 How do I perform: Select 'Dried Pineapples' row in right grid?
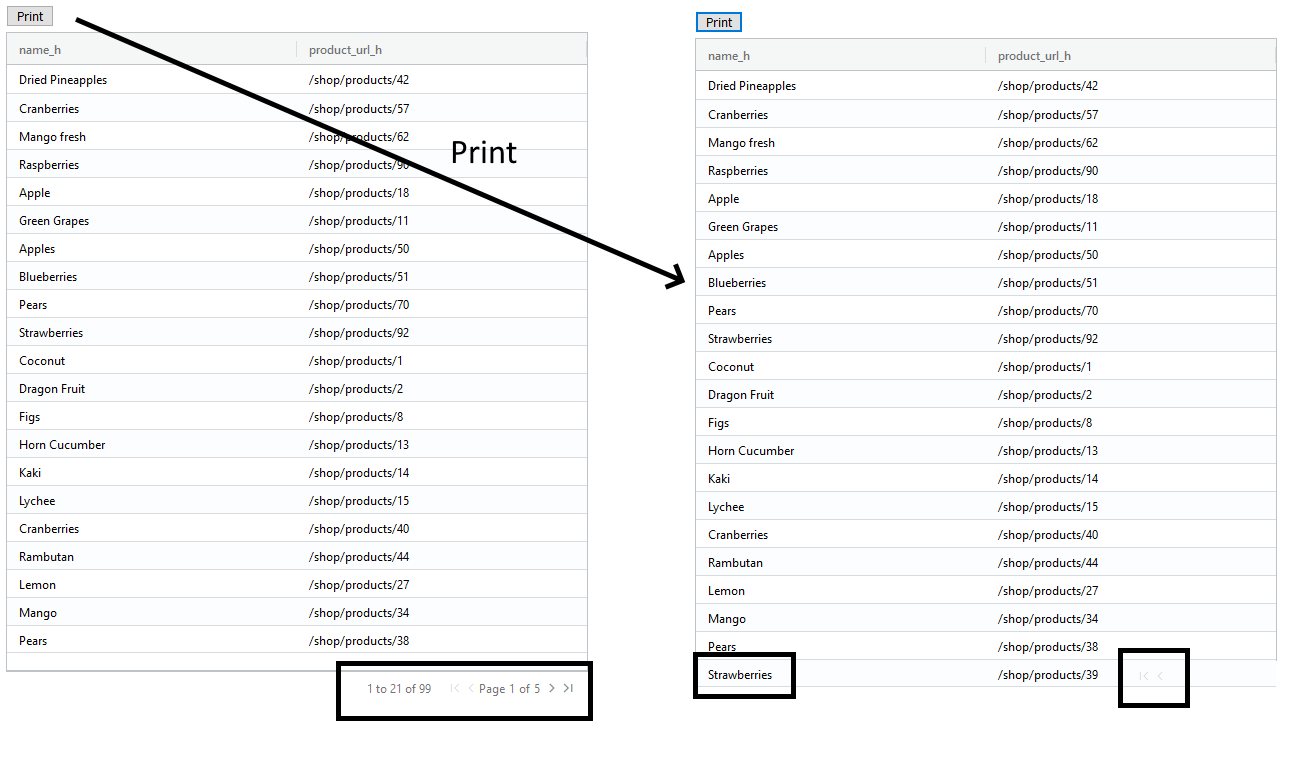pyautogui.click(x=986, y=86)
